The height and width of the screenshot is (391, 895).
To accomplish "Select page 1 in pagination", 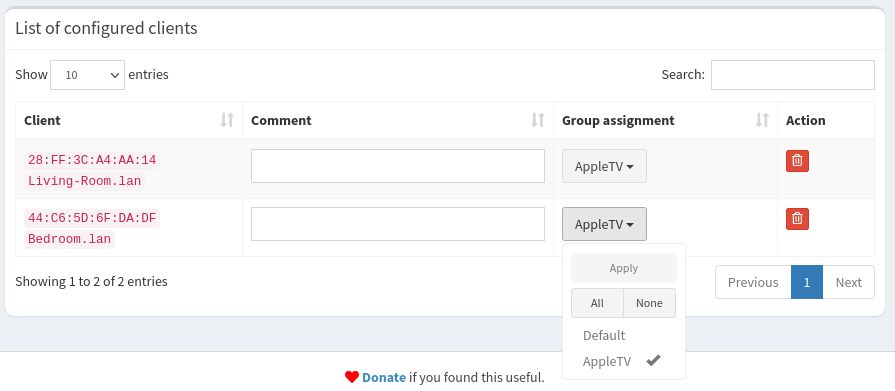I will coord(807,282).
